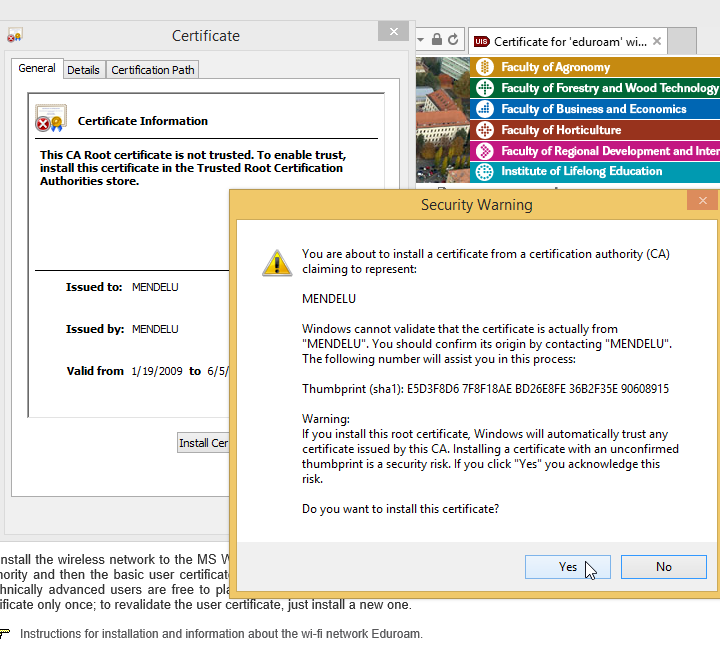Image resolution: width=720 pixels, height=652 pixels.
Task: Select the browser tab 'Certificate for eduroam'
Action: [570, 42]
